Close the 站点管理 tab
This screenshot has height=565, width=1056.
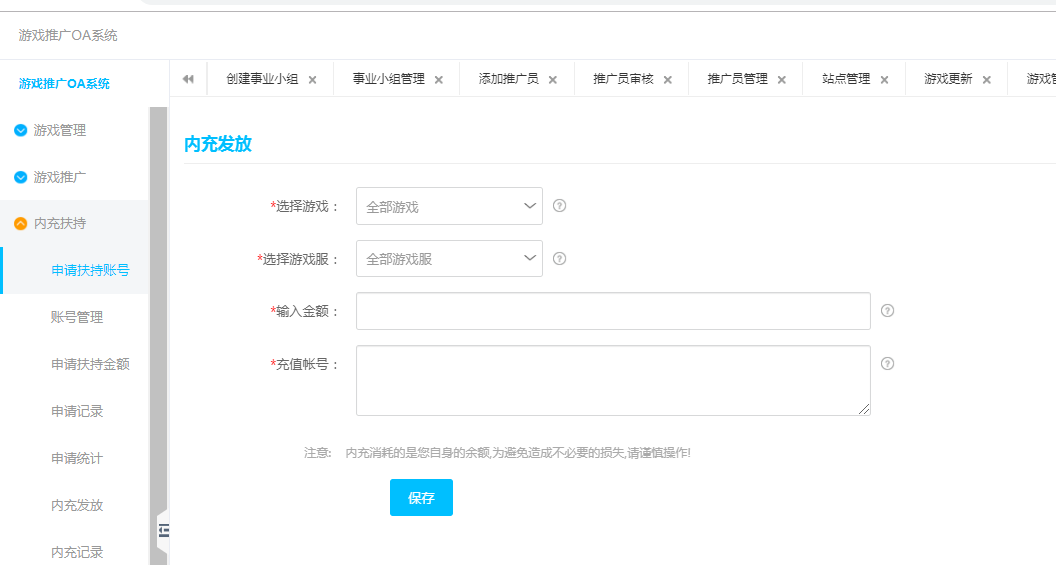click(884, 80)
